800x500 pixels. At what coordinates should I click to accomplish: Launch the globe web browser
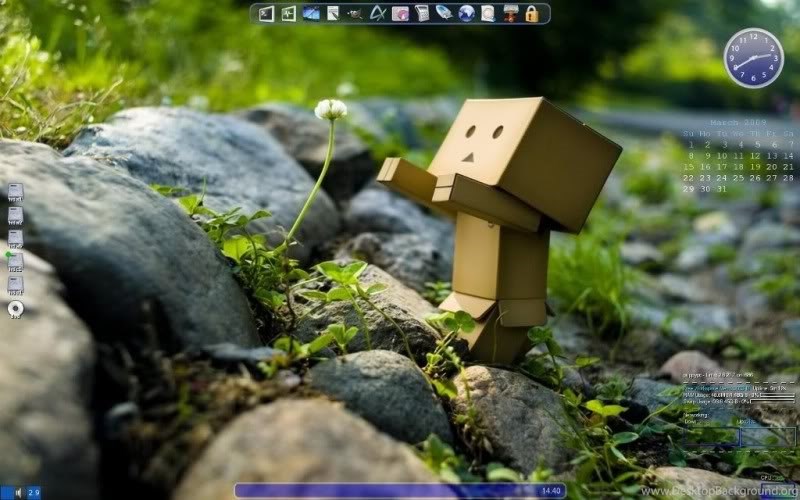(x=466, y=14)
